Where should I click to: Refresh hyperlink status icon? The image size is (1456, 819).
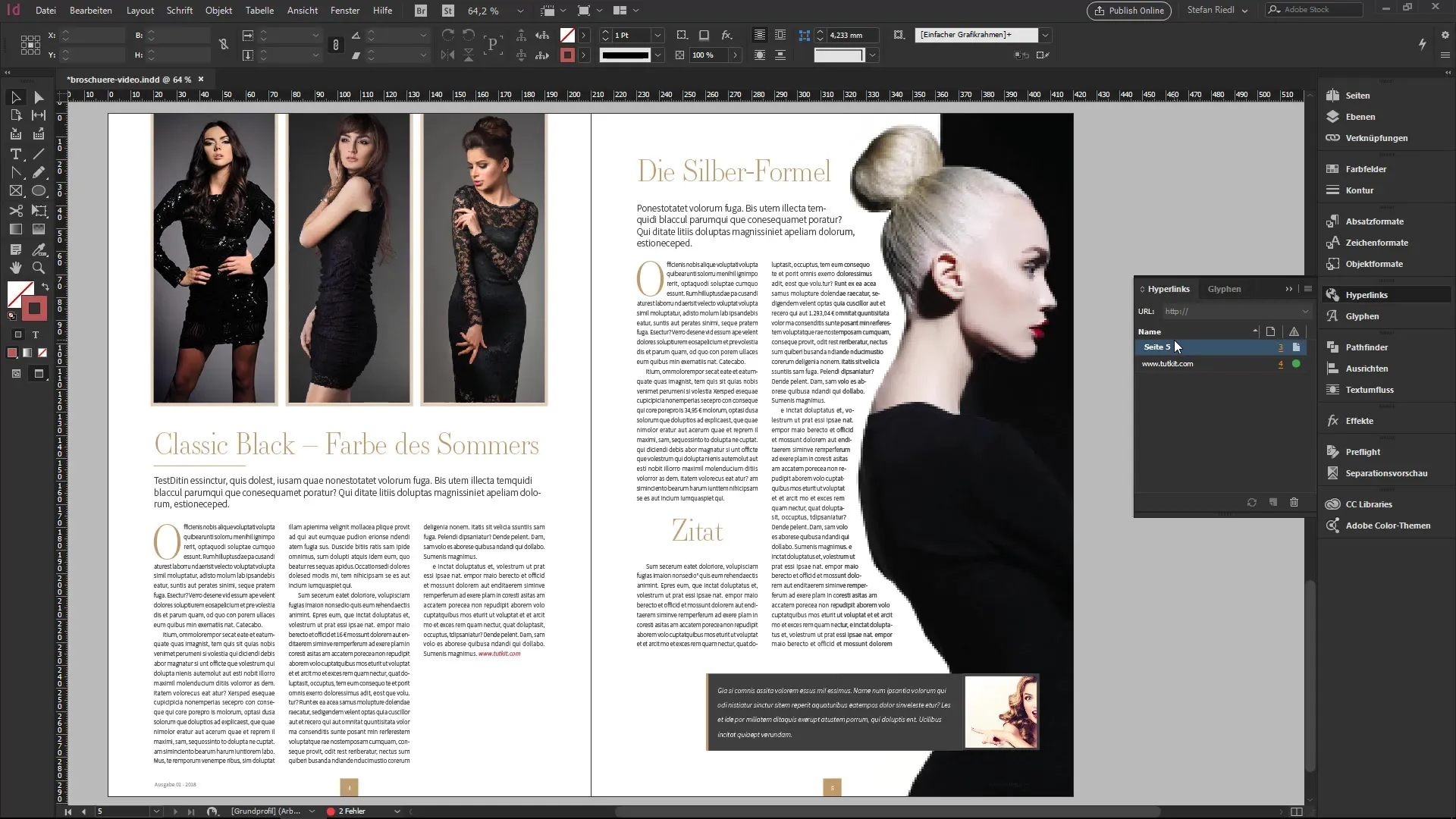[1252, 502]
